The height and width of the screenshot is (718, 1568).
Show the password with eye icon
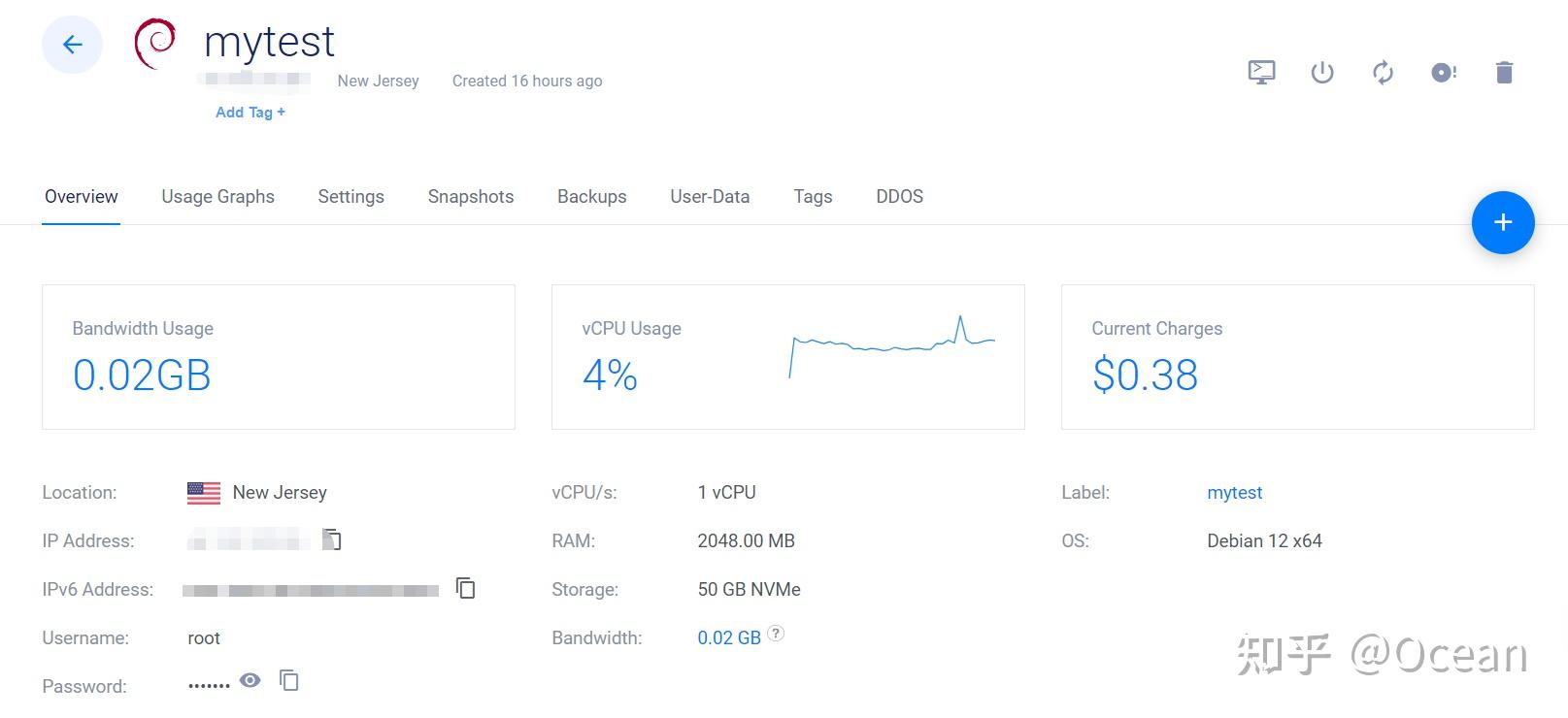pos(250,680)
